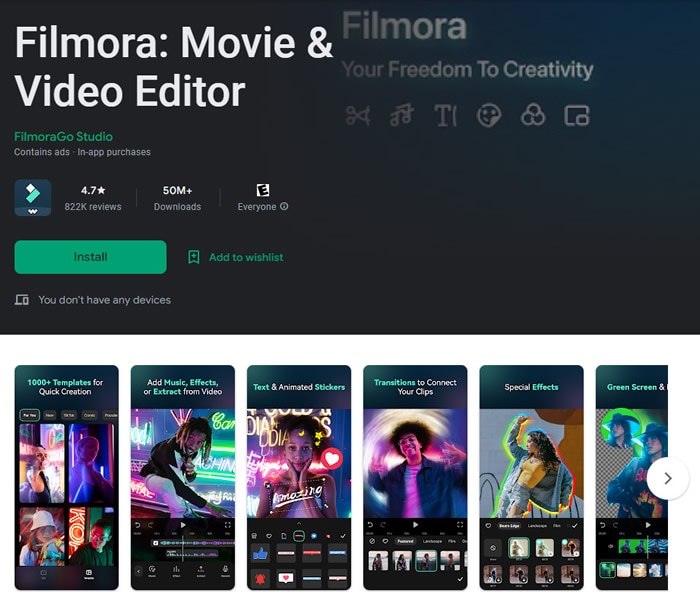
Task: Open the Green Screen screenshot
Action: 632,478
